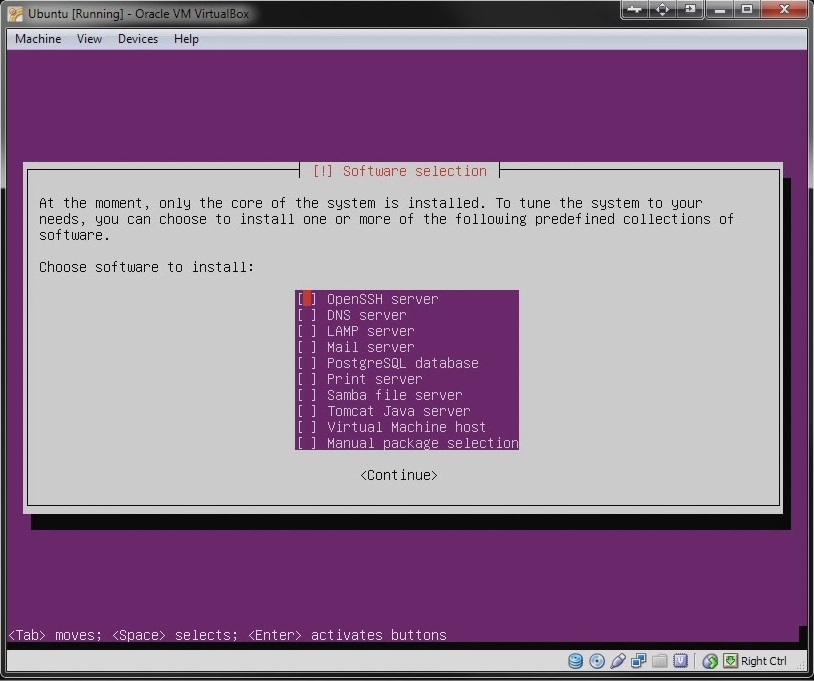Screen dimensions: 814x681
Task: Click the 'Virtual Machine host' label text
Action: tap(406, 428)
